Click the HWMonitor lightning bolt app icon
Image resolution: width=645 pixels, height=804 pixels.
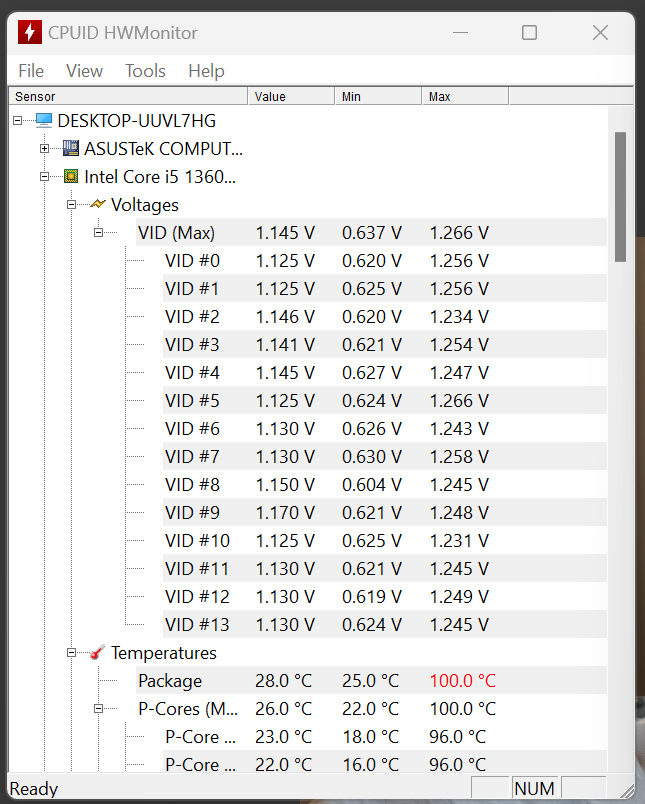[x=30, y=32]
